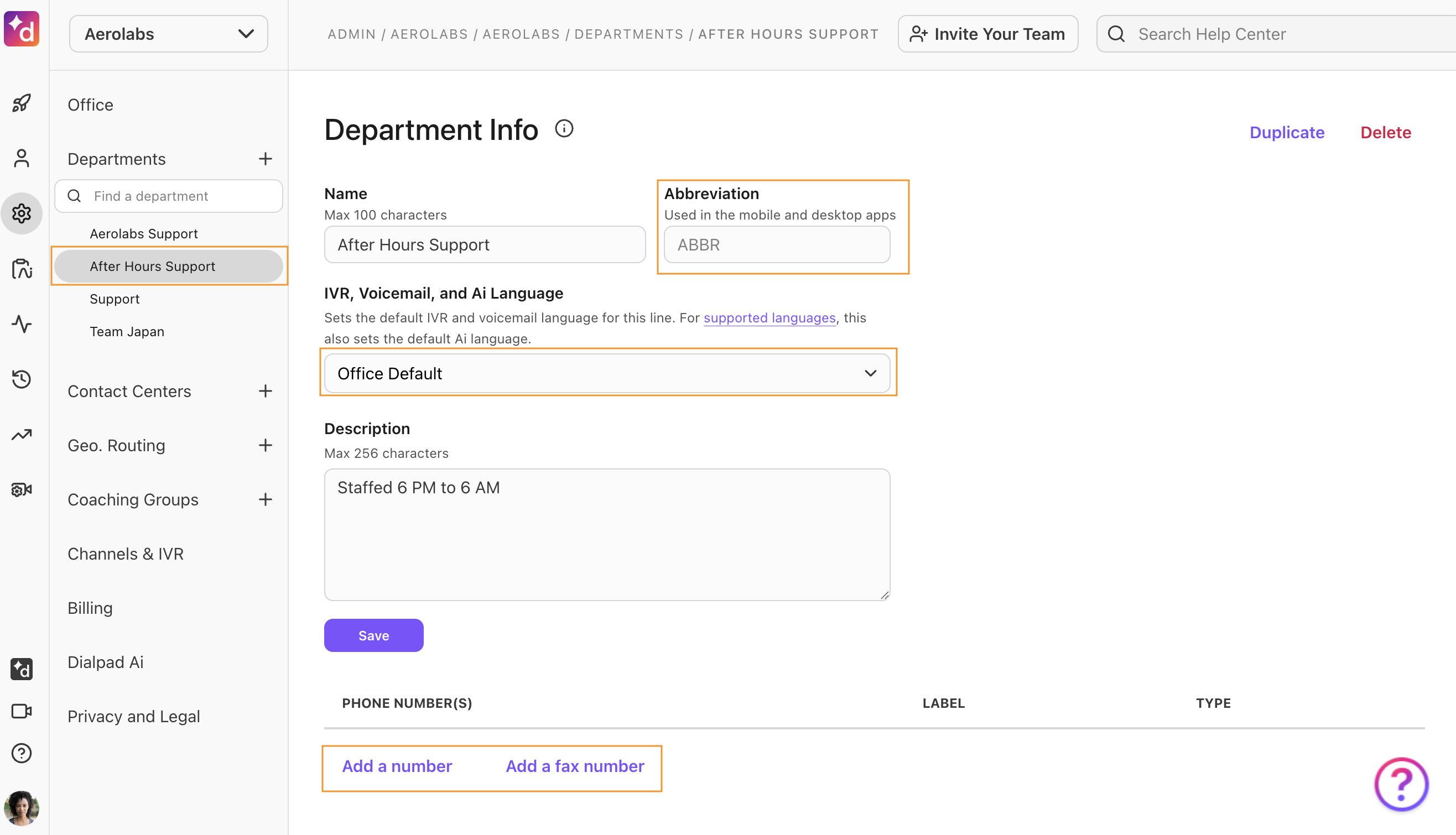
Task: Select the gear admin settings icon
Action: (x=22, y=213)
